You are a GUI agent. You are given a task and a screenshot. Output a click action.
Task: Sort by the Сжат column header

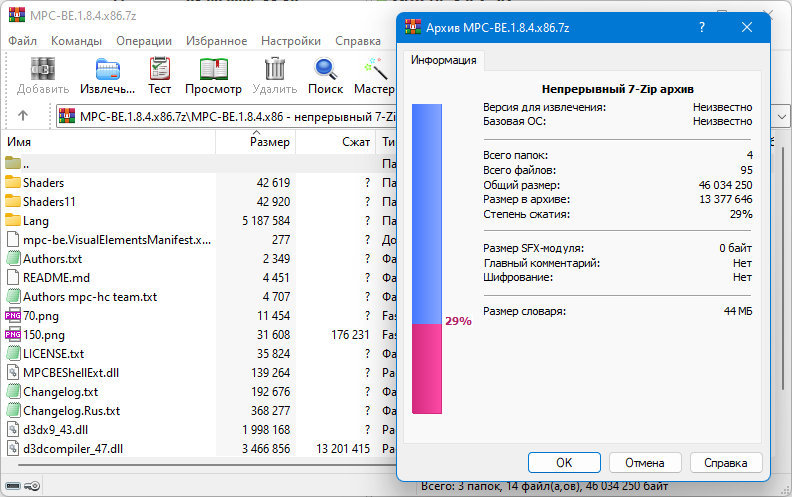(x=335, y=142)
